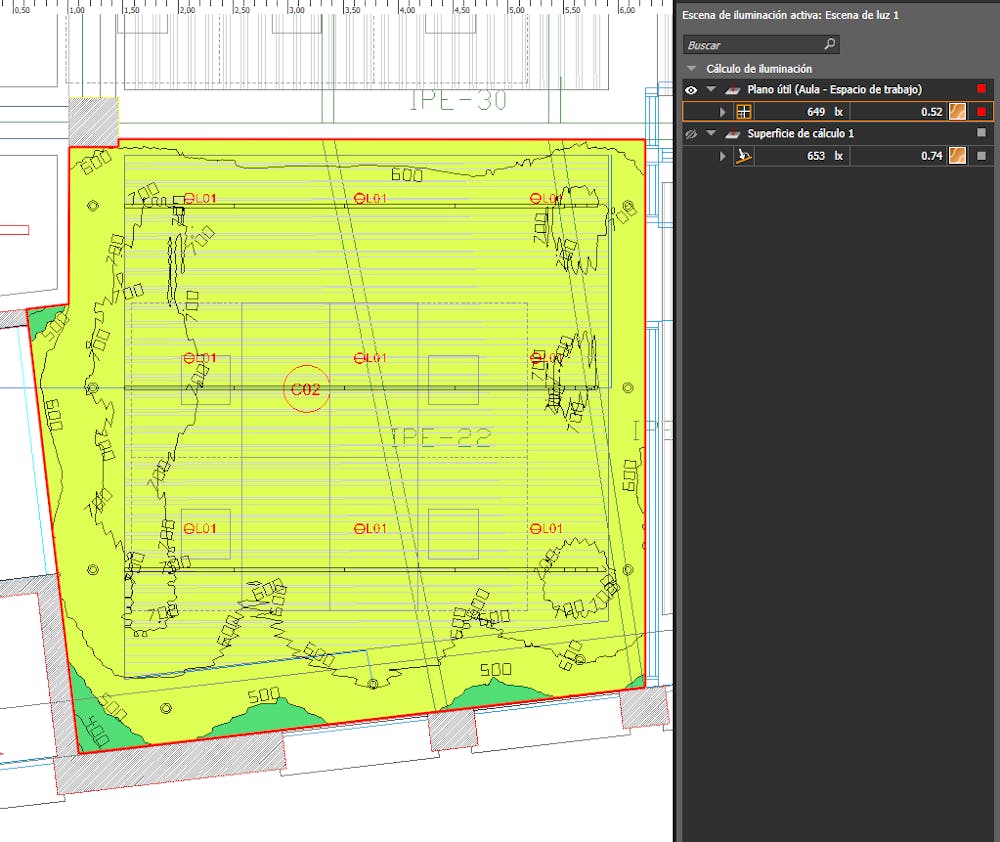The height and width of the screenshot is (842, 1000).
Task: Click the 0.74 uniformity value
Action: tap(931, 156)
